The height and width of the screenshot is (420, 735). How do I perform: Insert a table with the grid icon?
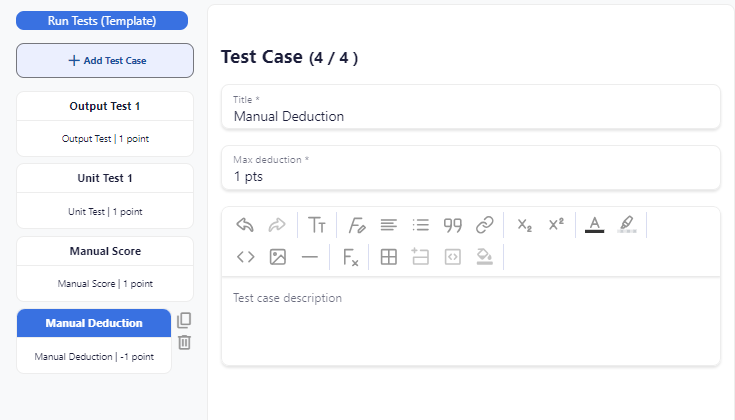coord(389,257)
